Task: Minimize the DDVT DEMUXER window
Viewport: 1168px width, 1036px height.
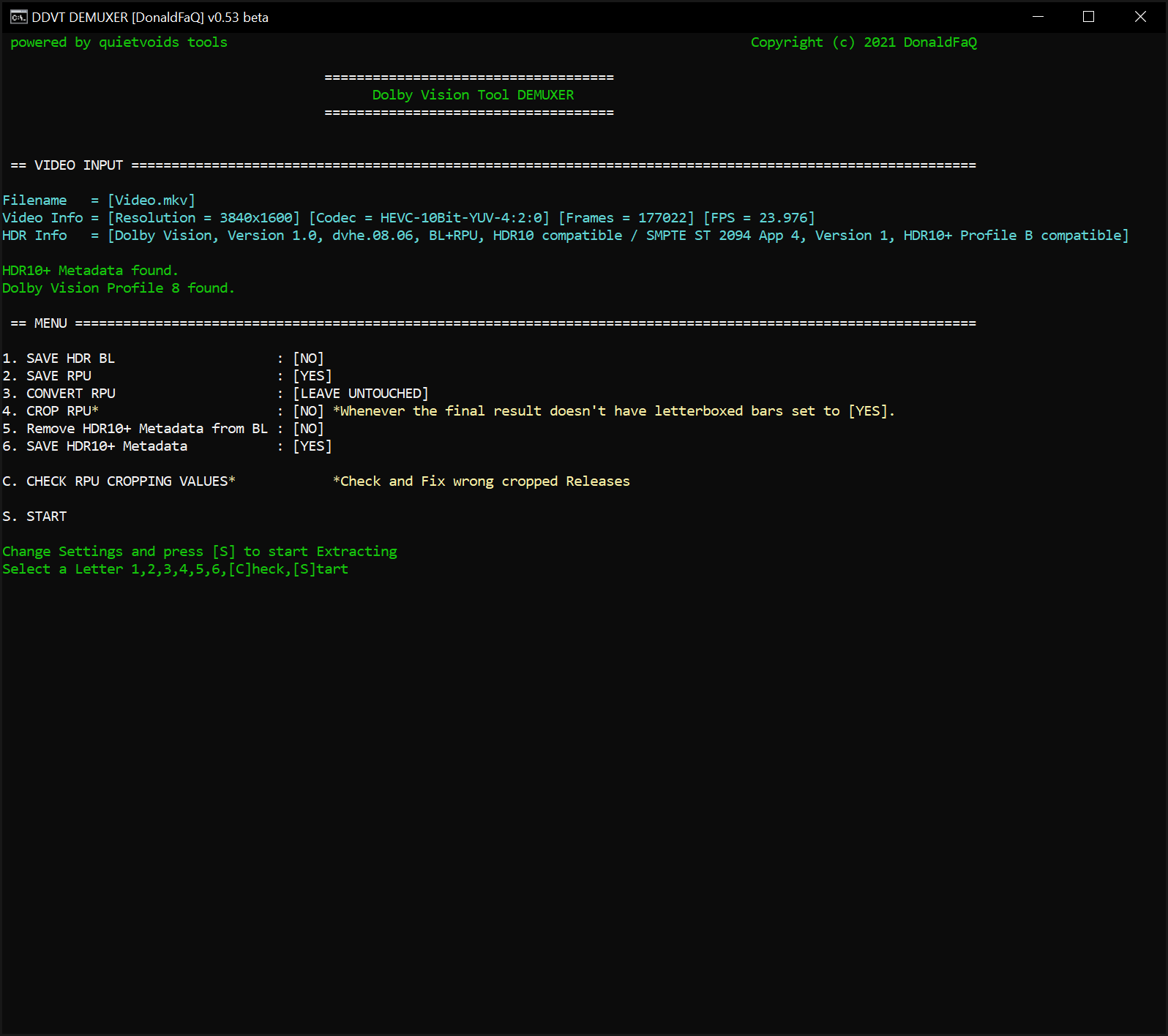Action: (1038, 17)
